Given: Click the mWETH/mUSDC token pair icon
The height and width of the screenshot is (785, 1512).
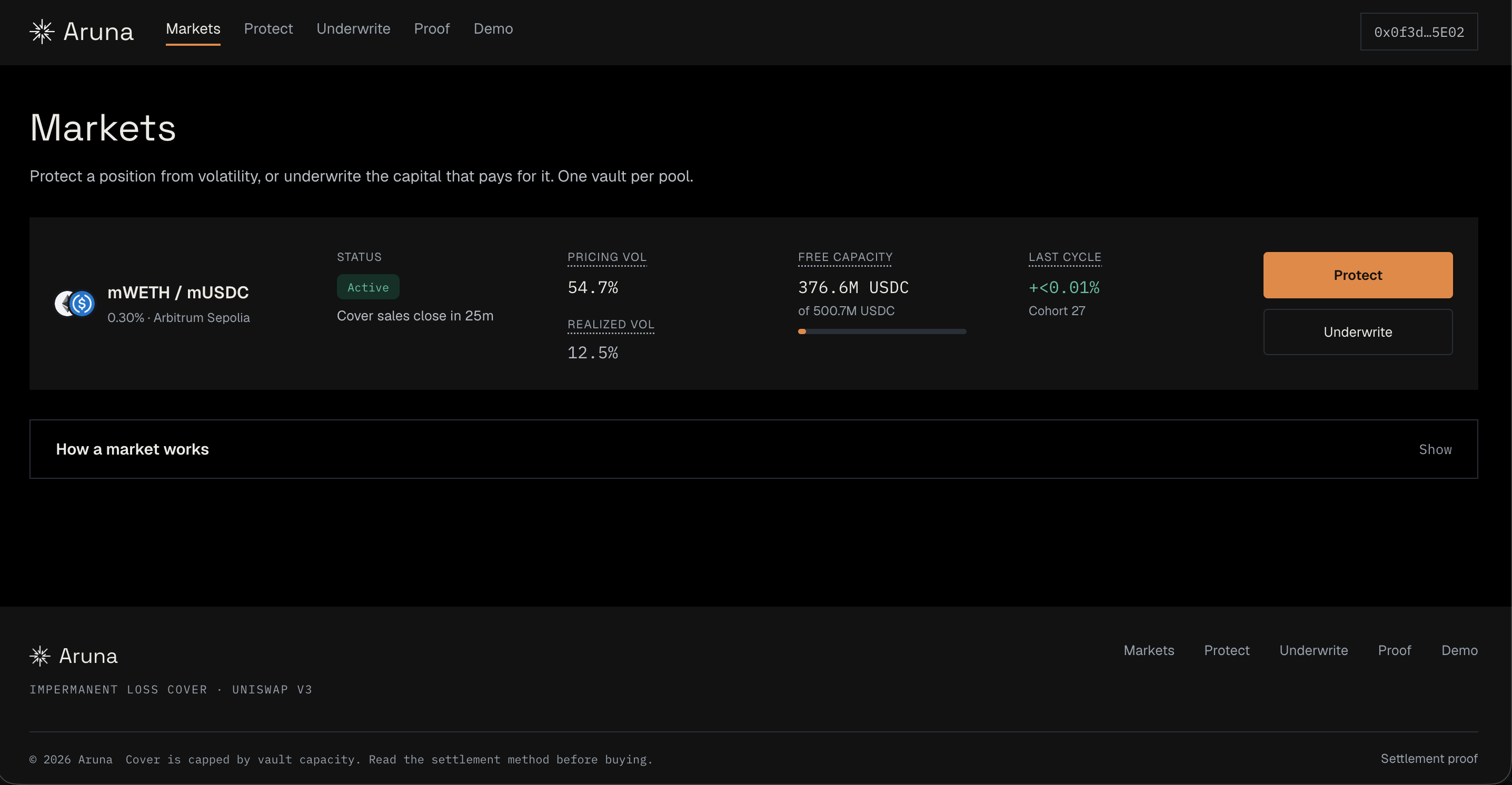Looking at the screenshot, I should coord(75,304).
